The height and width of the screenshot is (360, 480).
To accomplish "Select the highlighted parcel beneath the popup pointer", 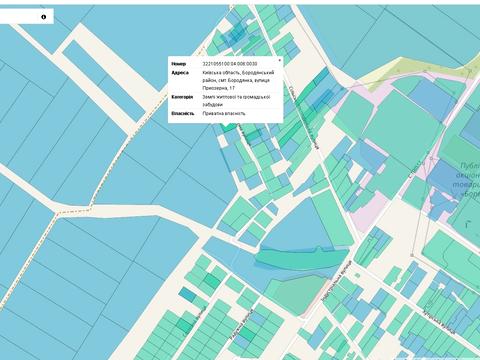I will [226, 127].
